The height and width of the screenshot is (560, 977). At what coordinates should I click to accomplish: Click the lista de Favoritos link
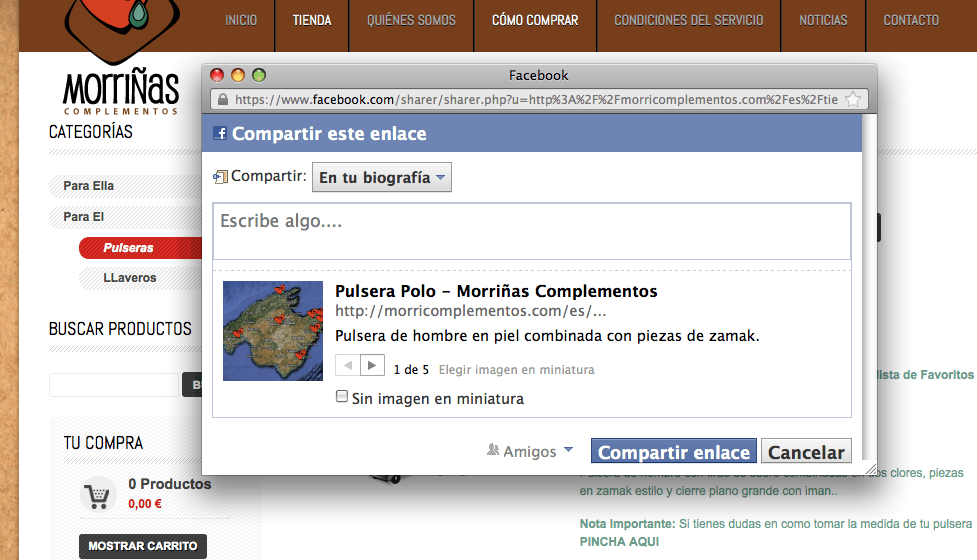pos(925,374)
